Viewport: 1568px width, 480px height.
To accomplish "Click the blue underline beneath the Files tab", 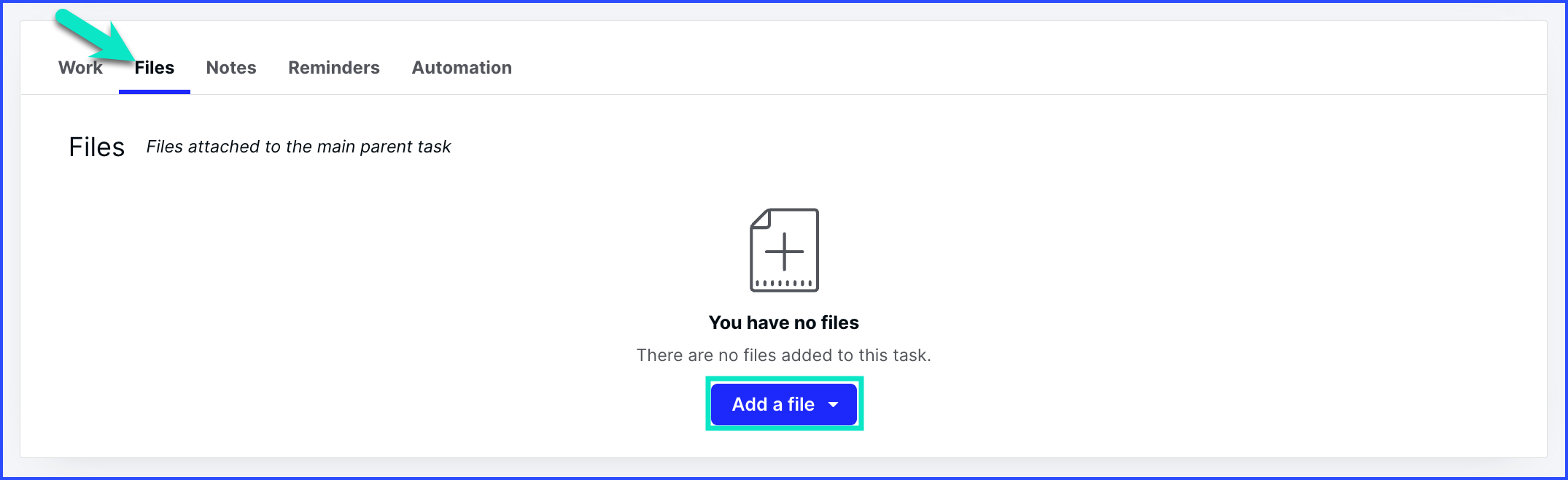I will [x=155, y=92].
